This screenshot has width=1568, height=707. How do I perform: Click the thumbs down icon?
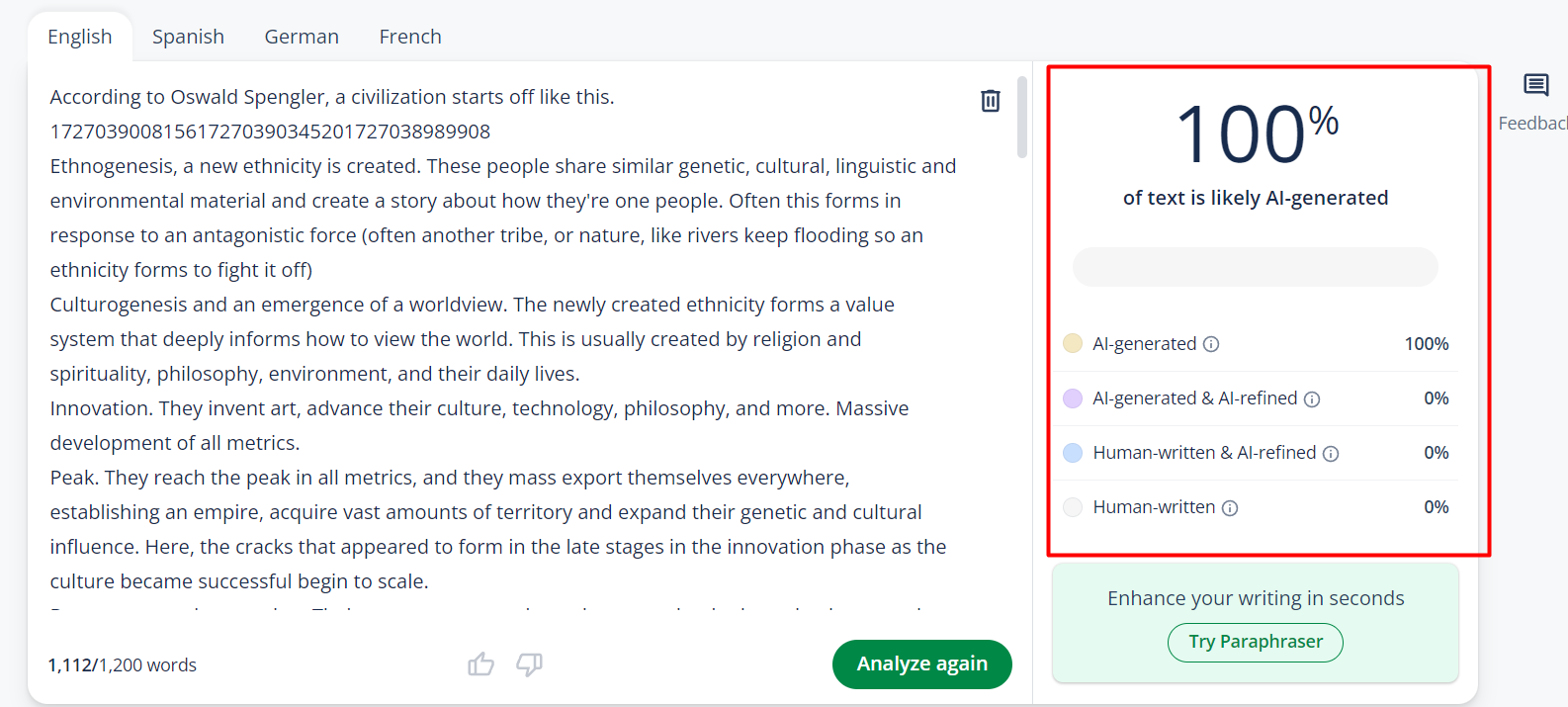529,664
